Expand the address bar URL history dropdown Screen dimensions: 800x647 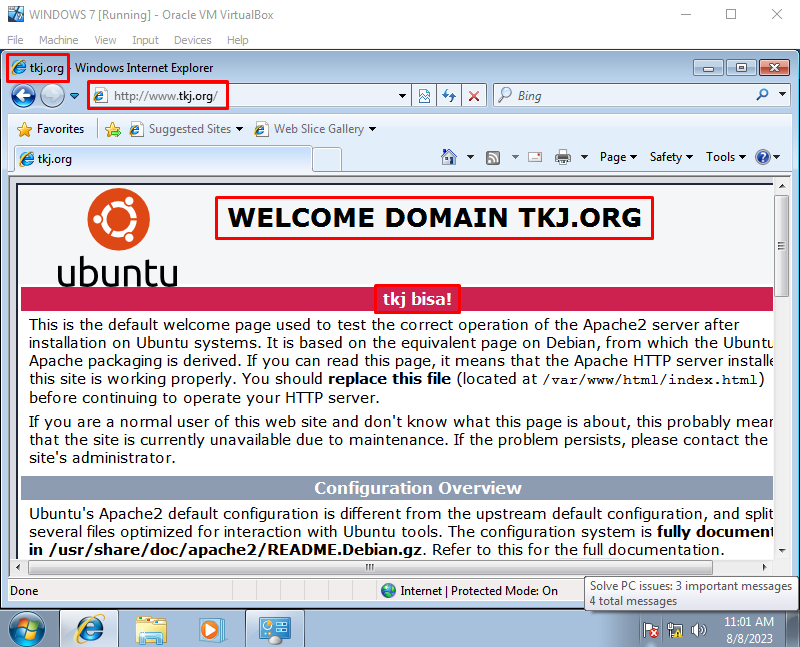pos(402,96)
